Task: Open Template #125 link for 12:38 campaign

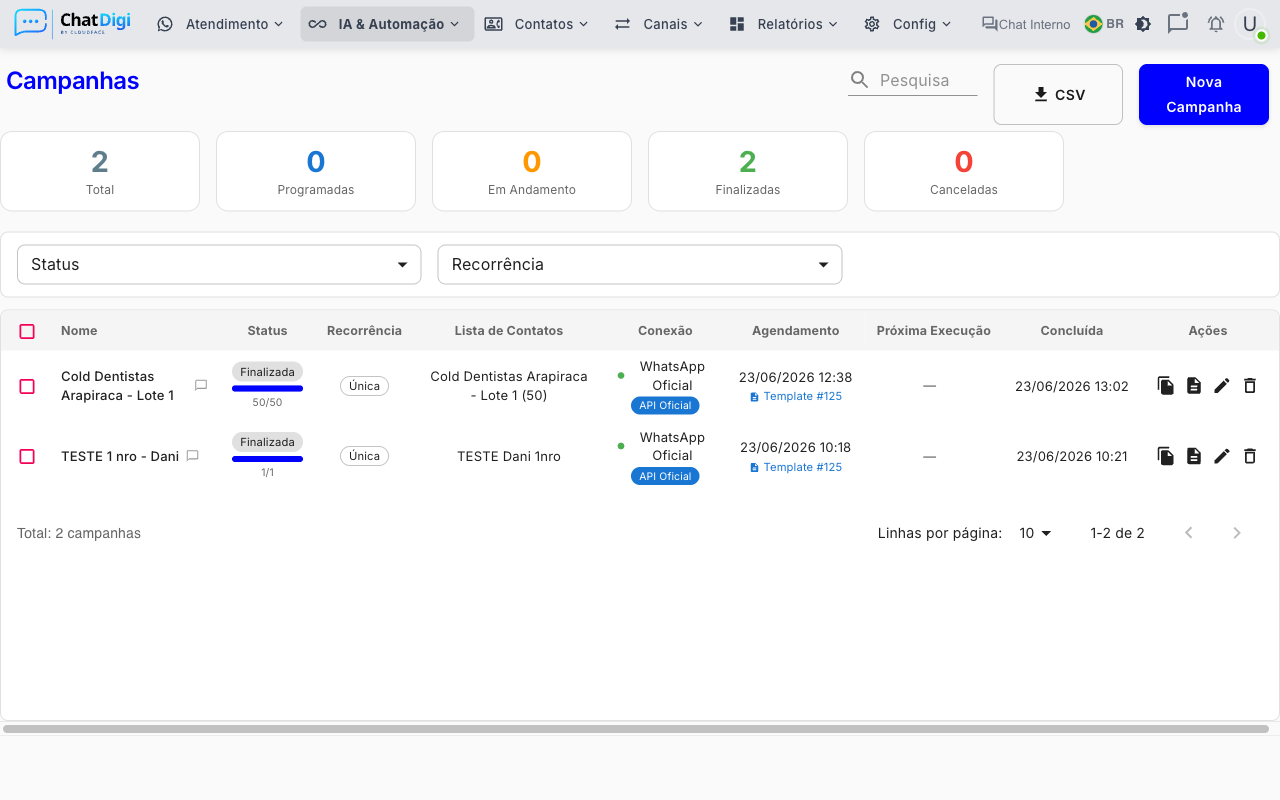Action: tap(796, 396)
